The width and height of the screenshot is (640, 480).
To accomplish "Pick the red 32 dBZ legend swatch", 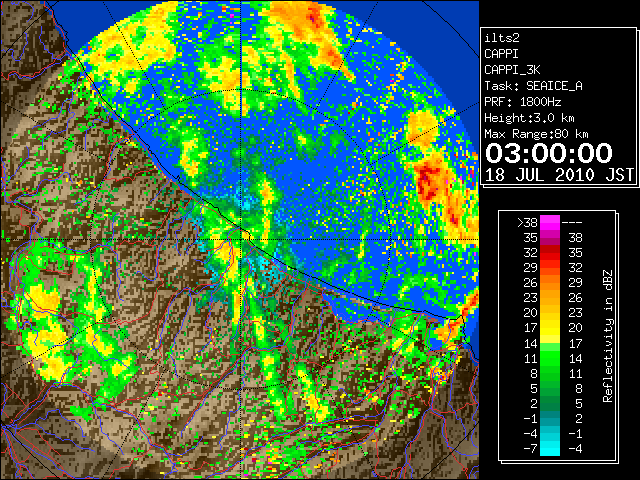I will point(550,253).
